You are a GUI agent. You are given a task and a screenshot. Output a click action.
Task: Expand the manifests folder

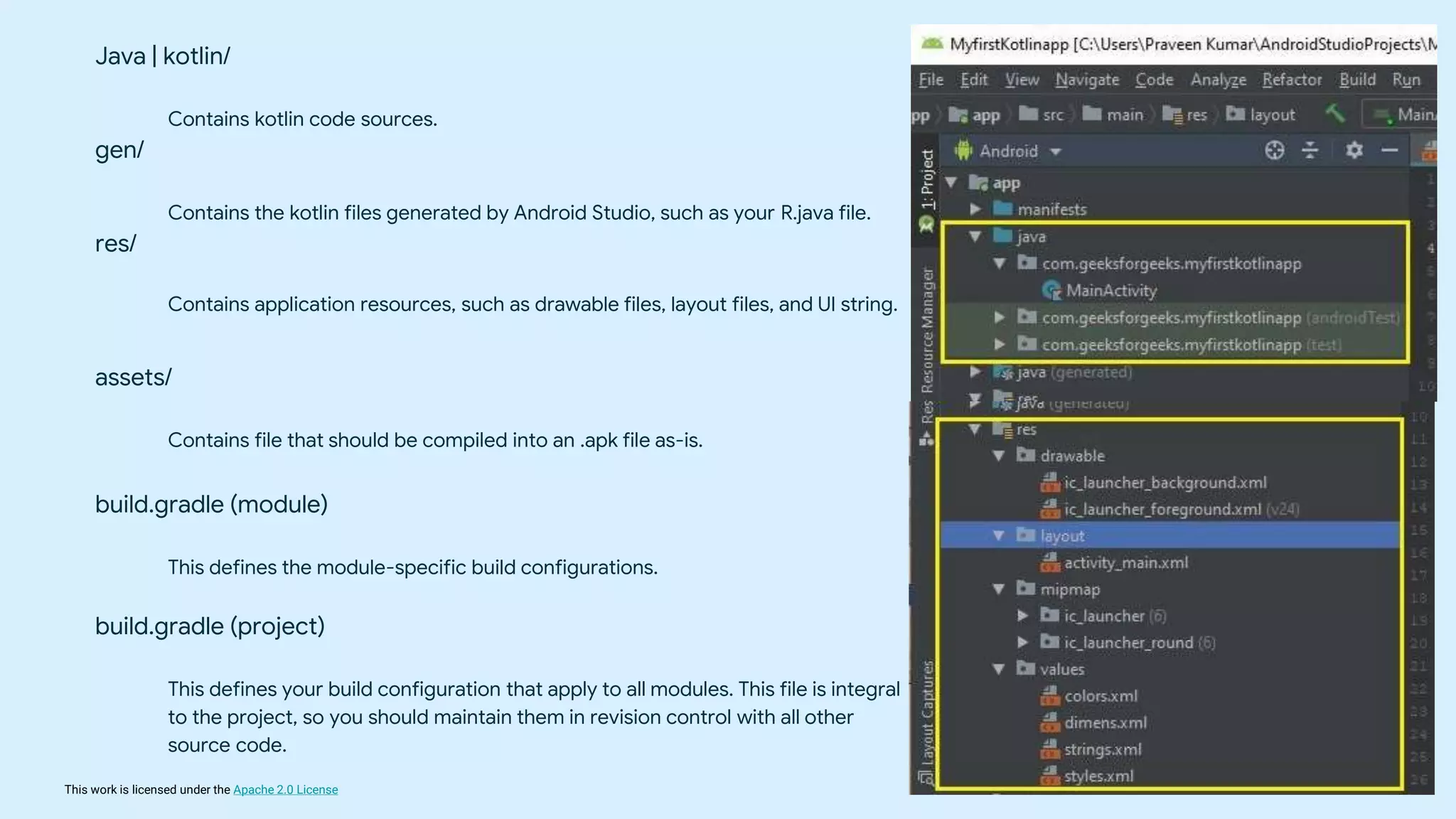click(x=975, y=210)
